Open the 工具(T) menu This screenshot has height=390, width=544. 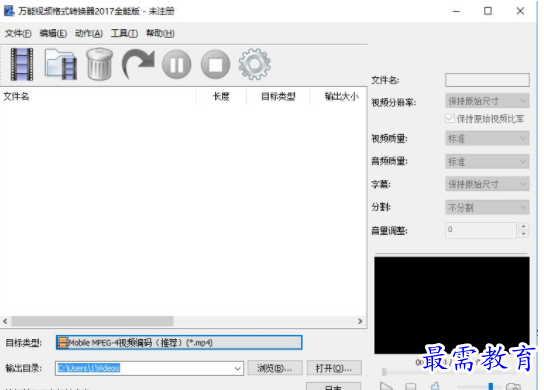(124, 33)
